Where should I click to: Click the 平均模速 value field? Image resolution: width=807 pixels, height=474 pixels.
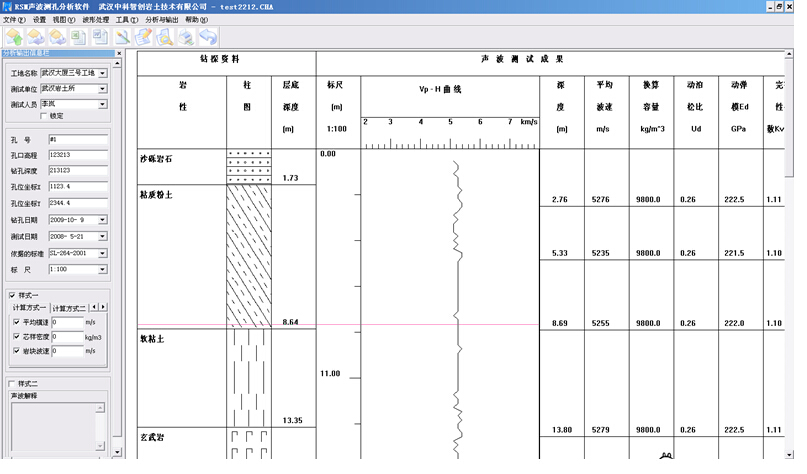pyautogui.click(x=66, y=323)
